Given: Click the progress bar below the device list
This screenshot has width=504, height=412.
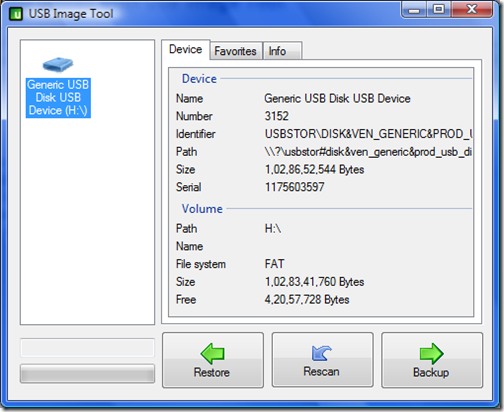Looking at the screenshot, I should pos(87,374).
